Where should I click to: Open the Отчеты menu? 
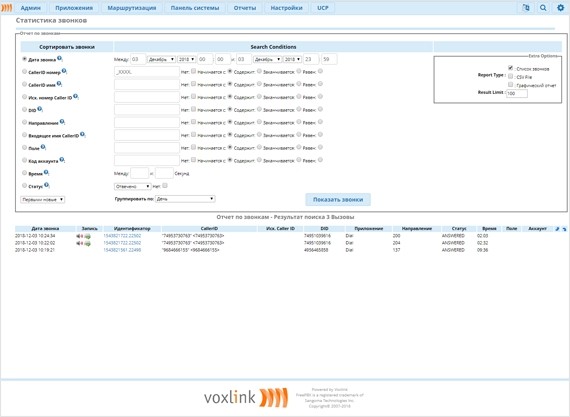(245, 8)
